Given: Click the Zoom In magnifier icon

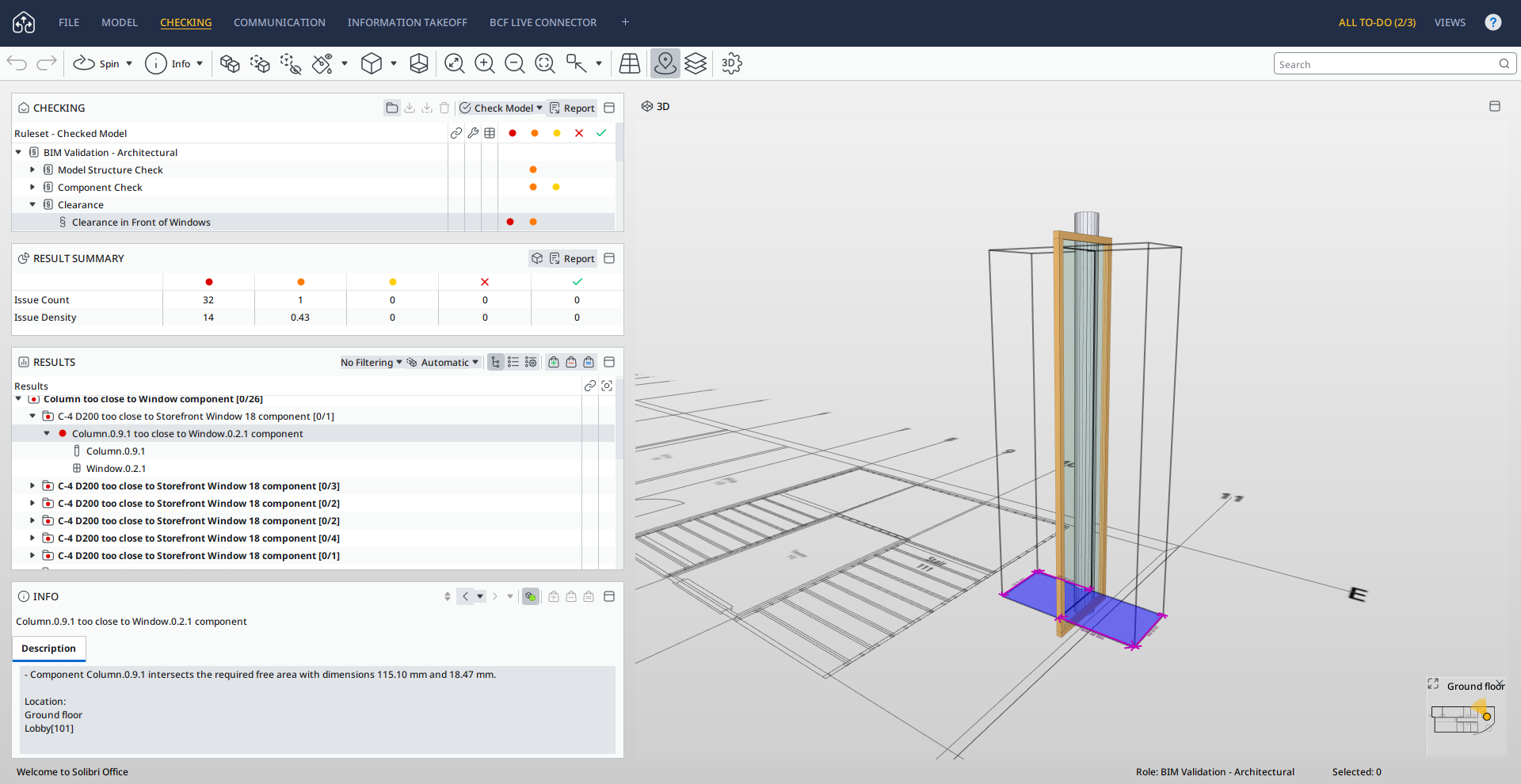Looking at the screenshot, I should (485, 63).
